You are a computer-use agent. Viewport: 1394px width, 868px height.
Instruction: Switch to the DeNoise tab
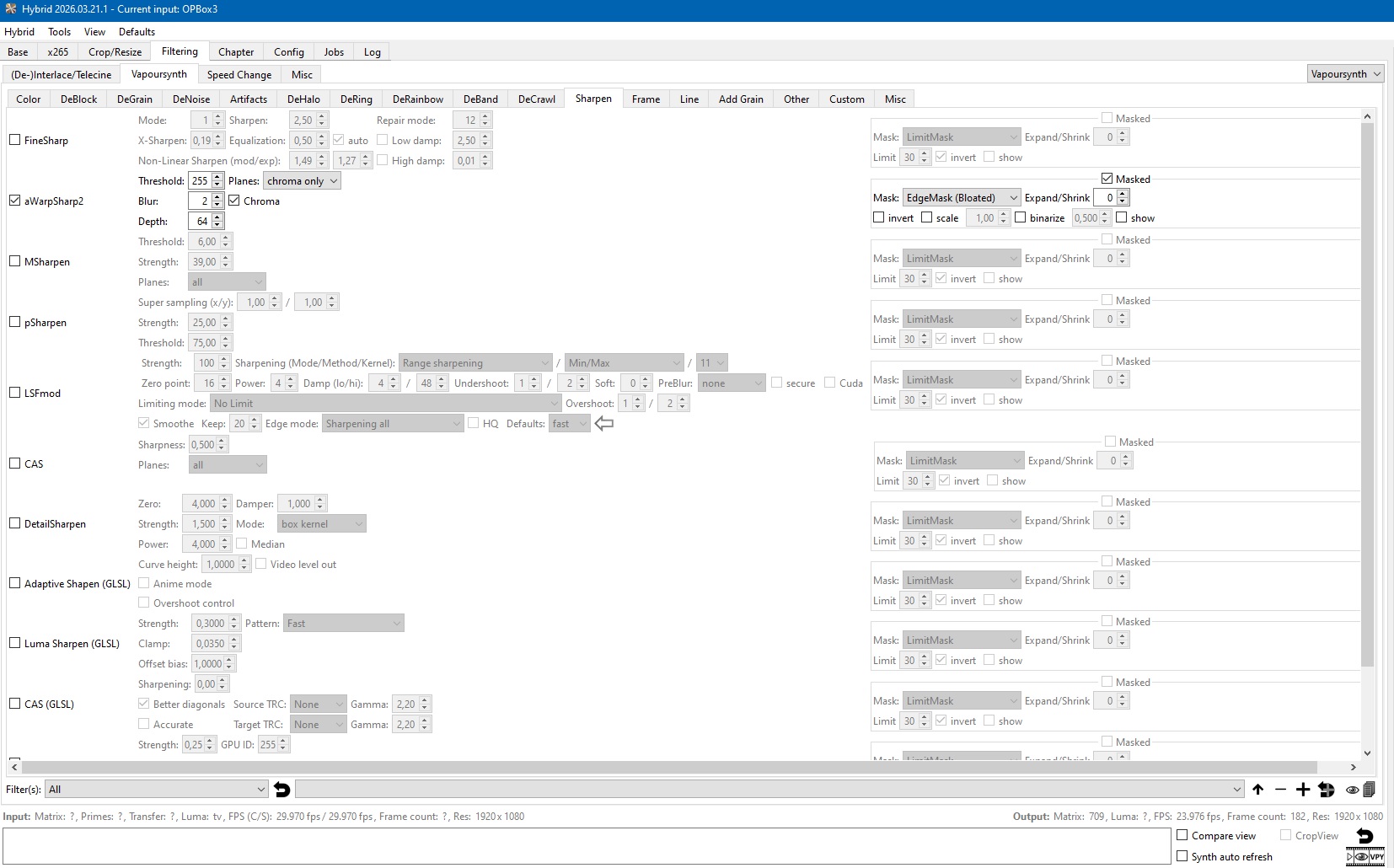click(191, 99)
